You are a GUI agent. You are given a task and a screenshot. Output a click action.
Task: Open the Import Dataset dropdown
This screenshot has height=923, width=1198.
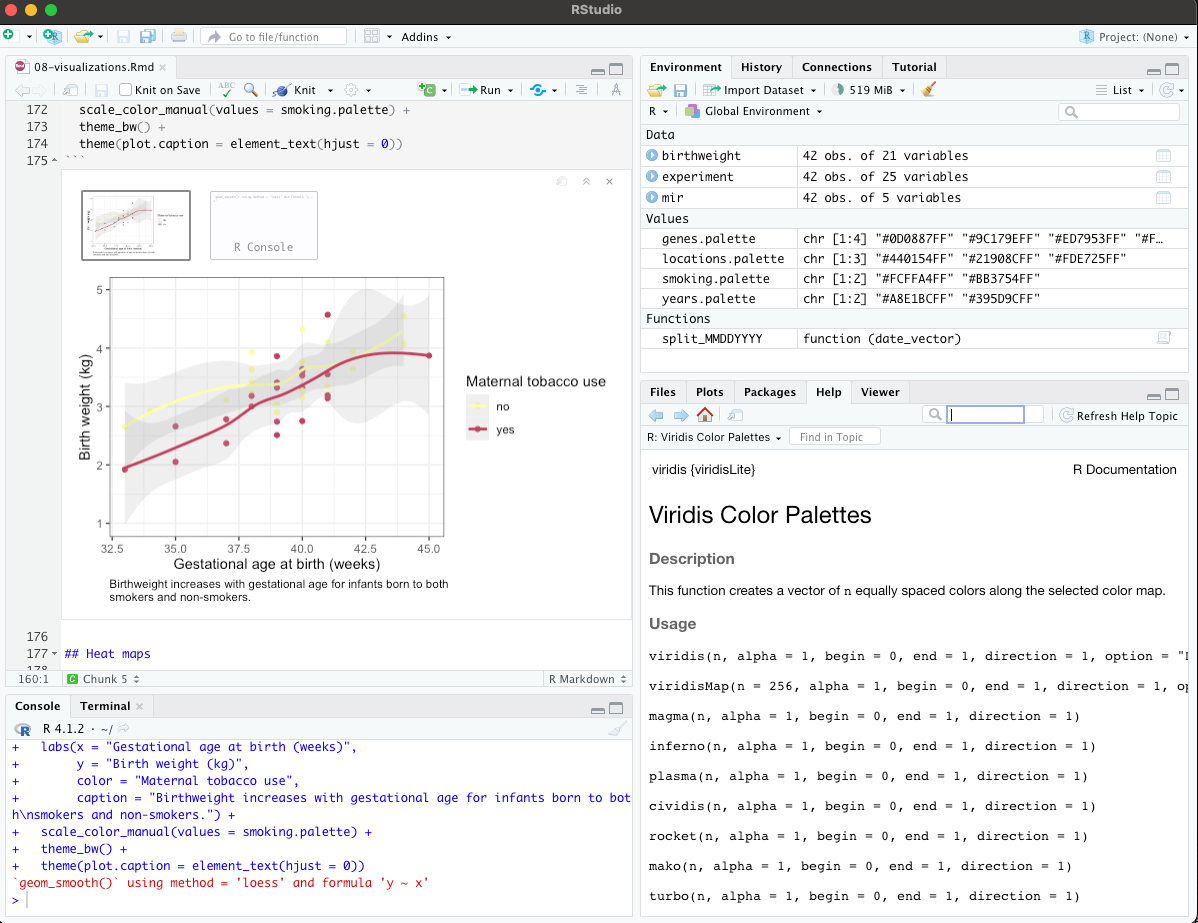point(759,89)
